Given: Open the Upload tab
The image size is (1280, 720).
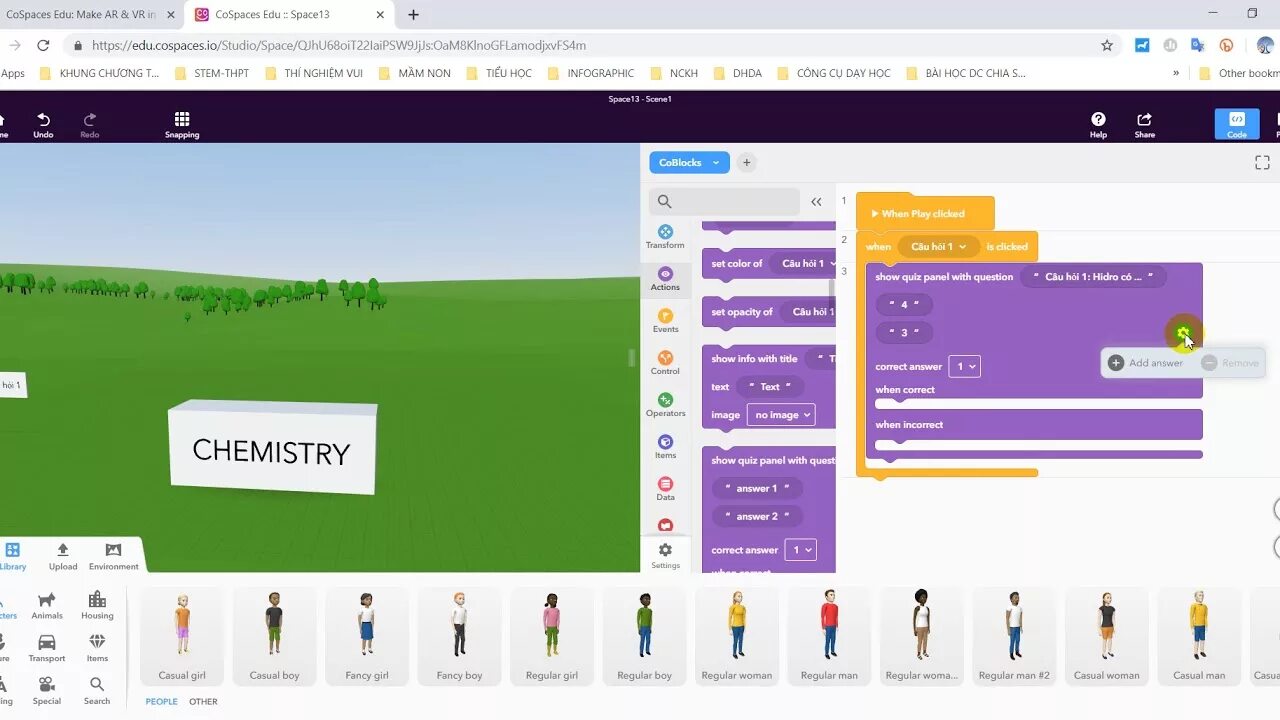Looking at the screenshot, I should pos(63,556).
